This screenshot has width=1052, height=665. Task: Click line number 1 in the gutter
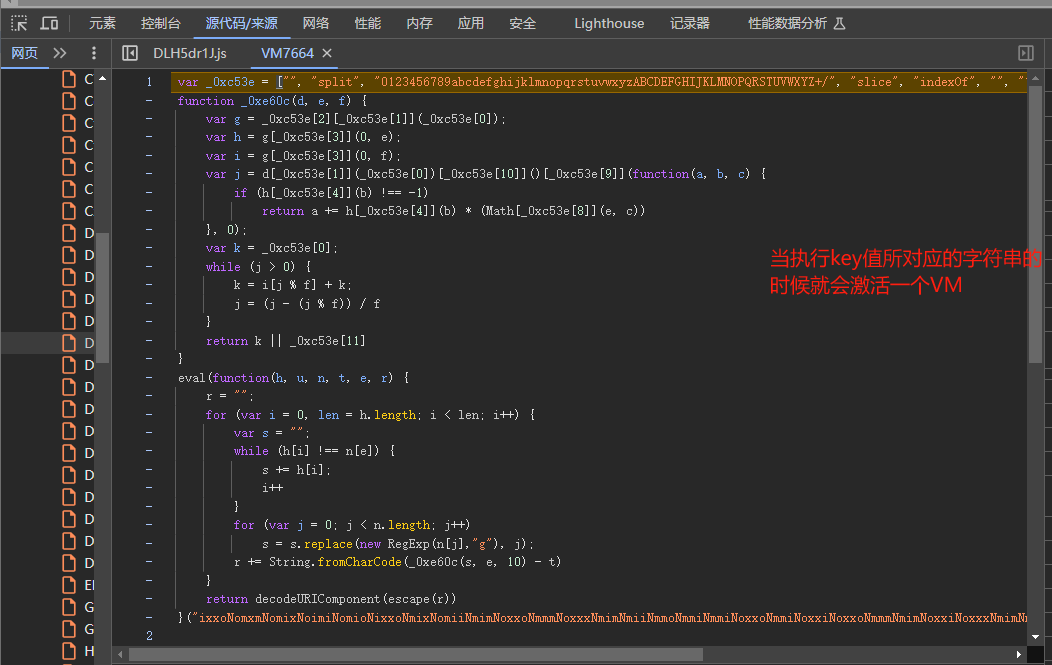coord(149,82)
